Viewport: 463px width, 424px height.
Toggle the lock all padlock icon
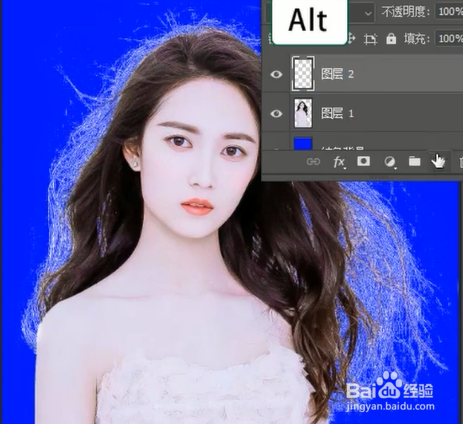point(391,39)
